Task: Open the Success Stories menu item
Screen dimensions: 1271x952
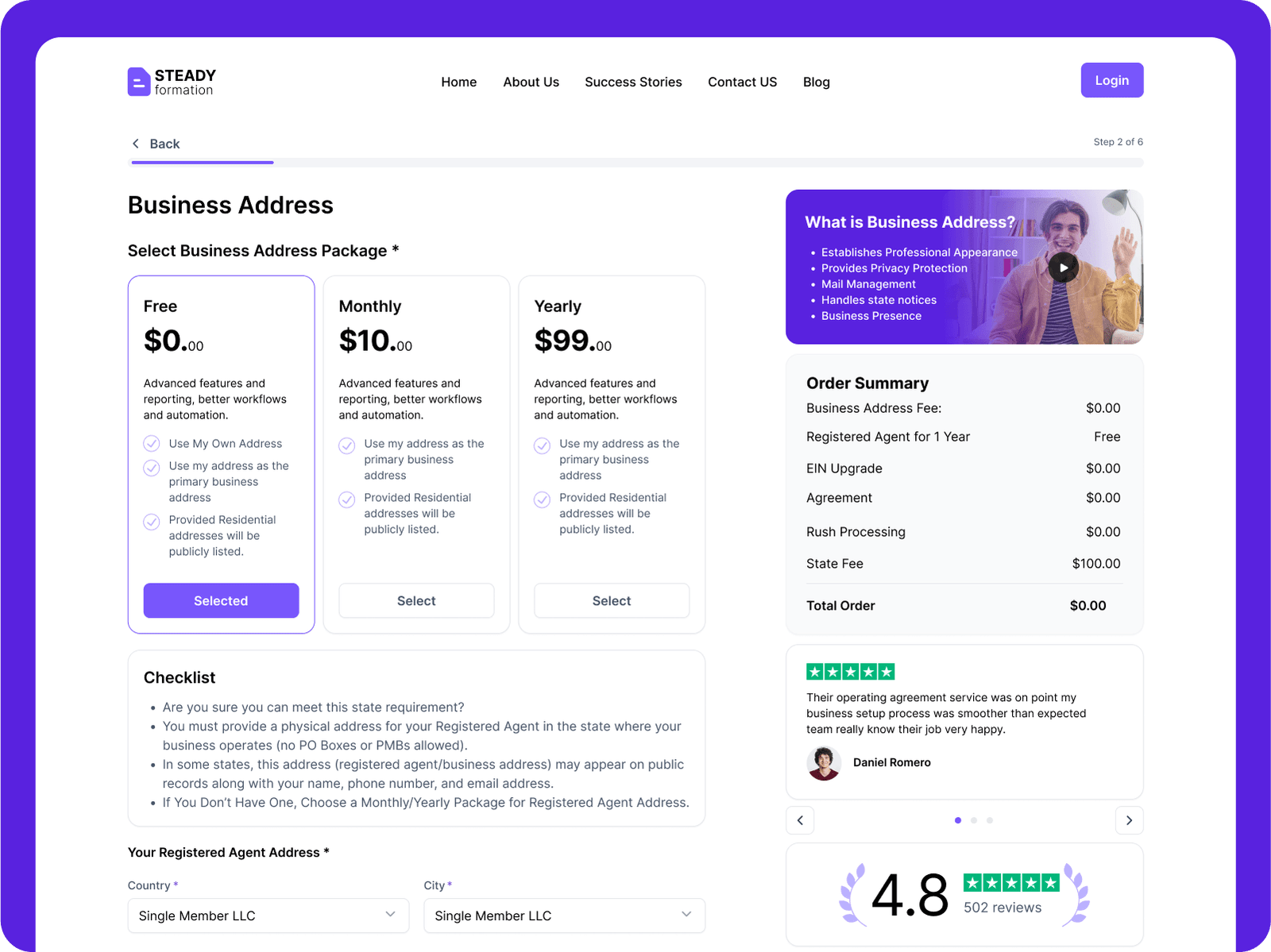Action: [x=633, y=82]
